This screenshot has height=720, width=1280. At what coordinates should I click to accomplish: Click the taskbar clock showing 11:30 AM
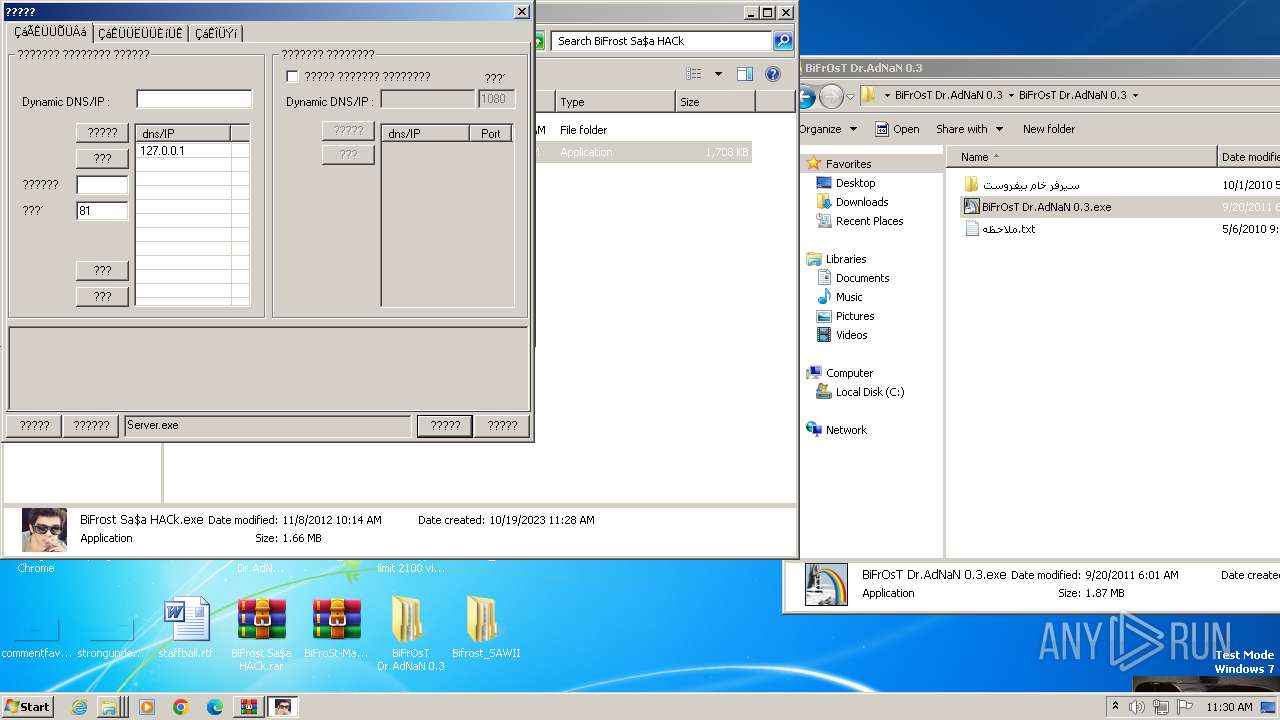point(1229,707)
